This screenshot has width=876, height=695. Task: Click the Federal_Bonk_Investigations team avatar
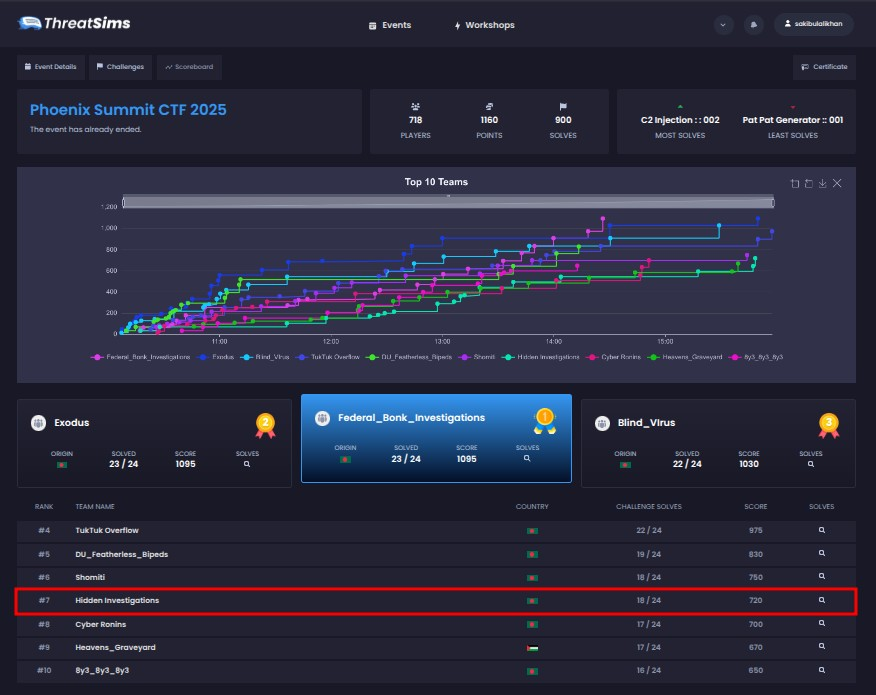(322, 418)
